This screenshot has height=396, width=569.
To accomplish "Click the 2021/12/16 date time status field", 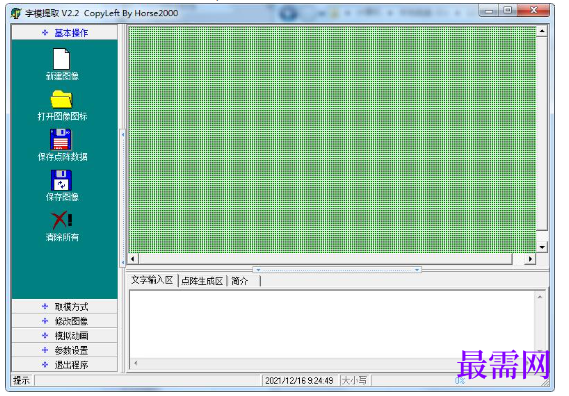I will point(299,380).
